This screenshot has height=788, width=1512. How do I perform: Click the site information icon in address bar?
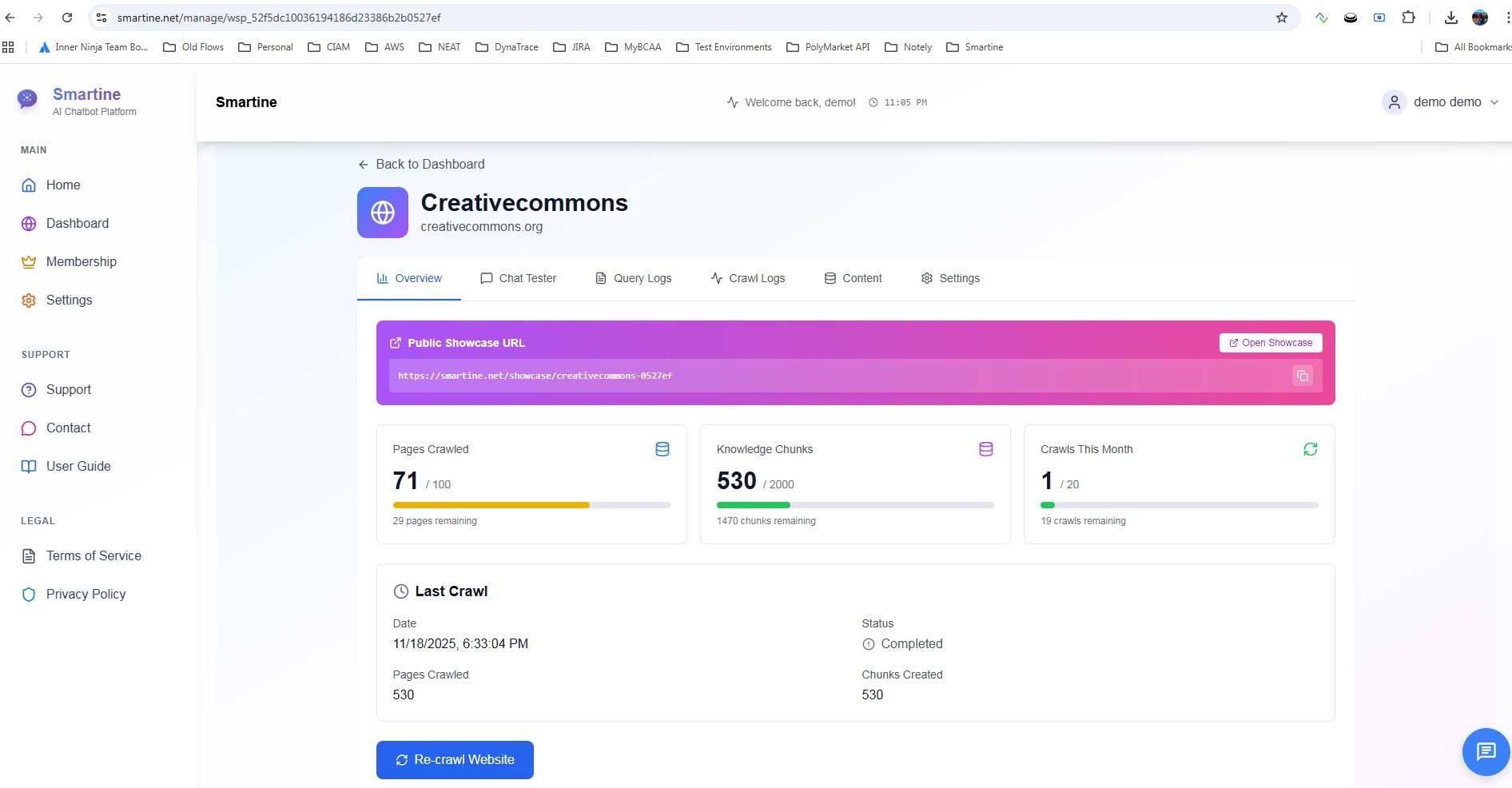click(x=101, y=17)
